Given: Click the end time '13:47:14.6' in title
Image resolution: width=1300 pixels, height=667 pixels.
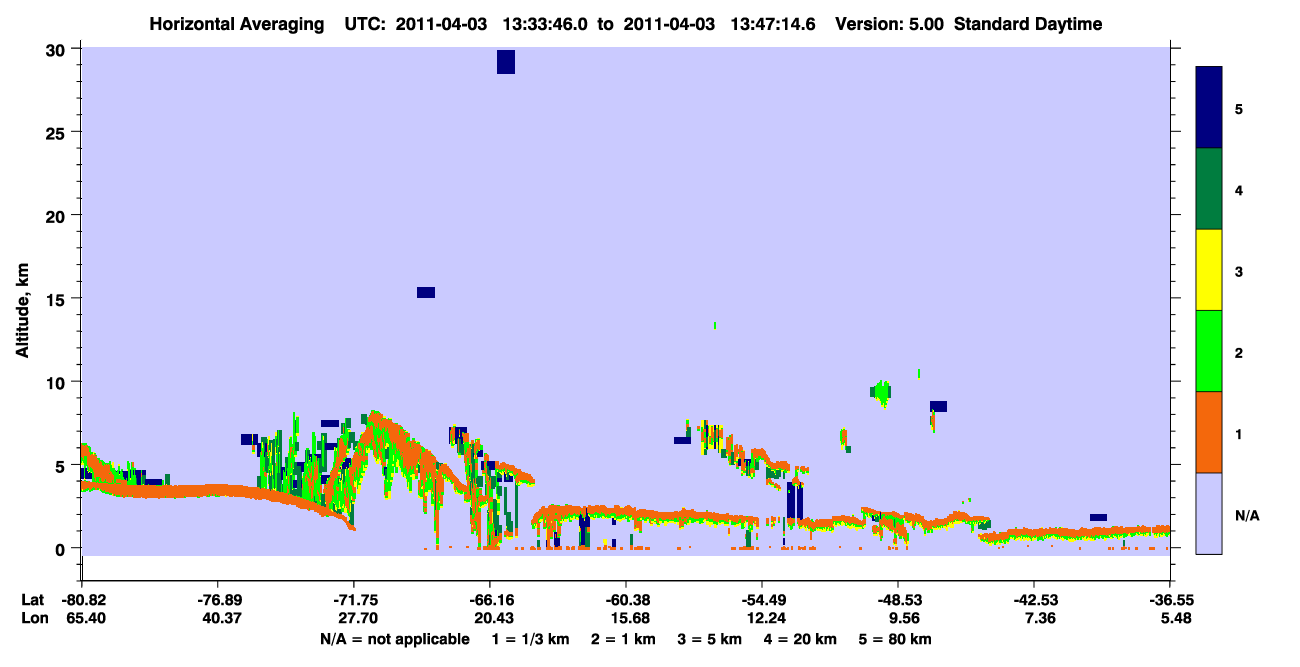Looking at the screenshot, I should coord(774,24).
